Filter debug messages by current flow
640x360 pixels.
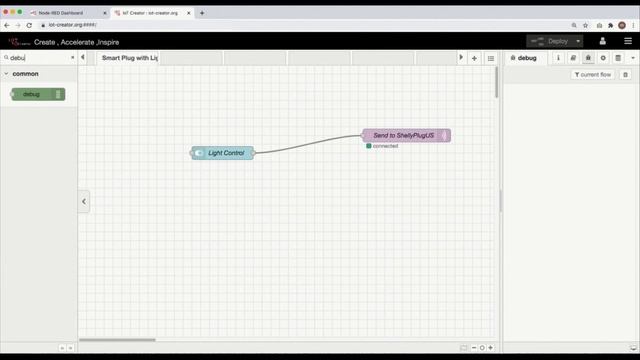click(x=593, y=75)
